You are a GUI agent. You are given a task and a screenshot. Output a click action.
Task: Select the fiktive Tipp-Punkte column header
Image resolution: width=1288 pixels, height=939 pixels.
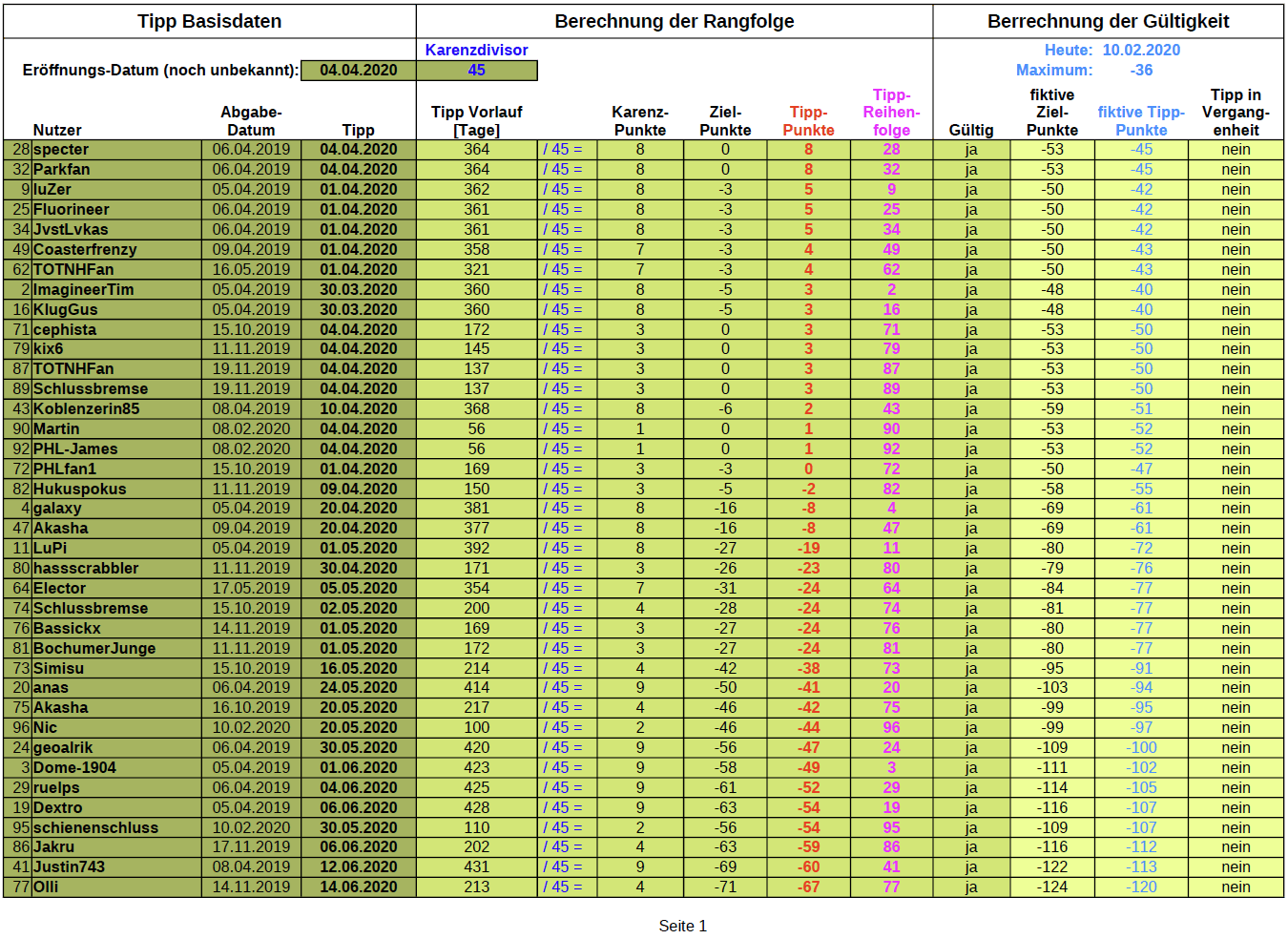click(1141, 121)
